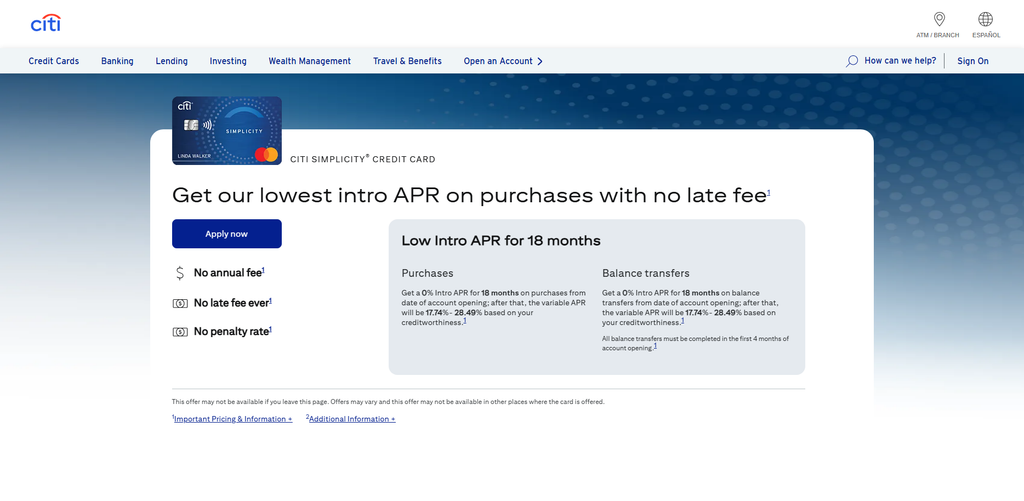Image resolution: width=1024 pixels, height=501 pixels.
Task: Click the How can we help? search field
Action: click(x=900, y=61)
